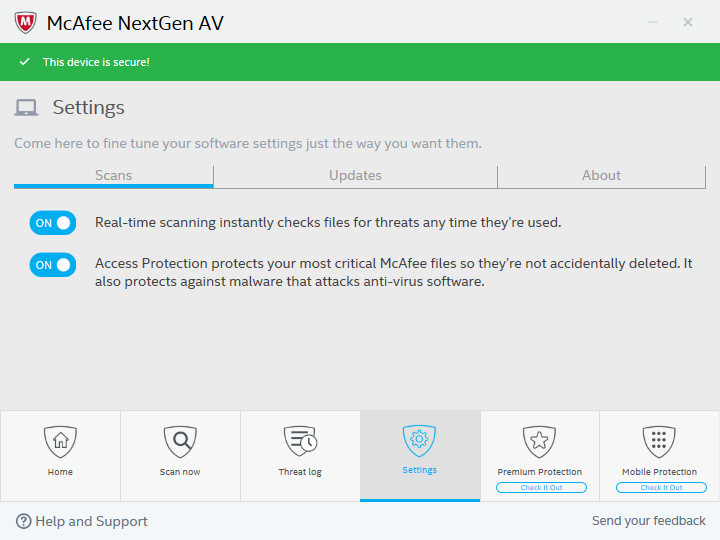Click Send your feedback link
Screen dimensions: 720x540
[648, 520]
